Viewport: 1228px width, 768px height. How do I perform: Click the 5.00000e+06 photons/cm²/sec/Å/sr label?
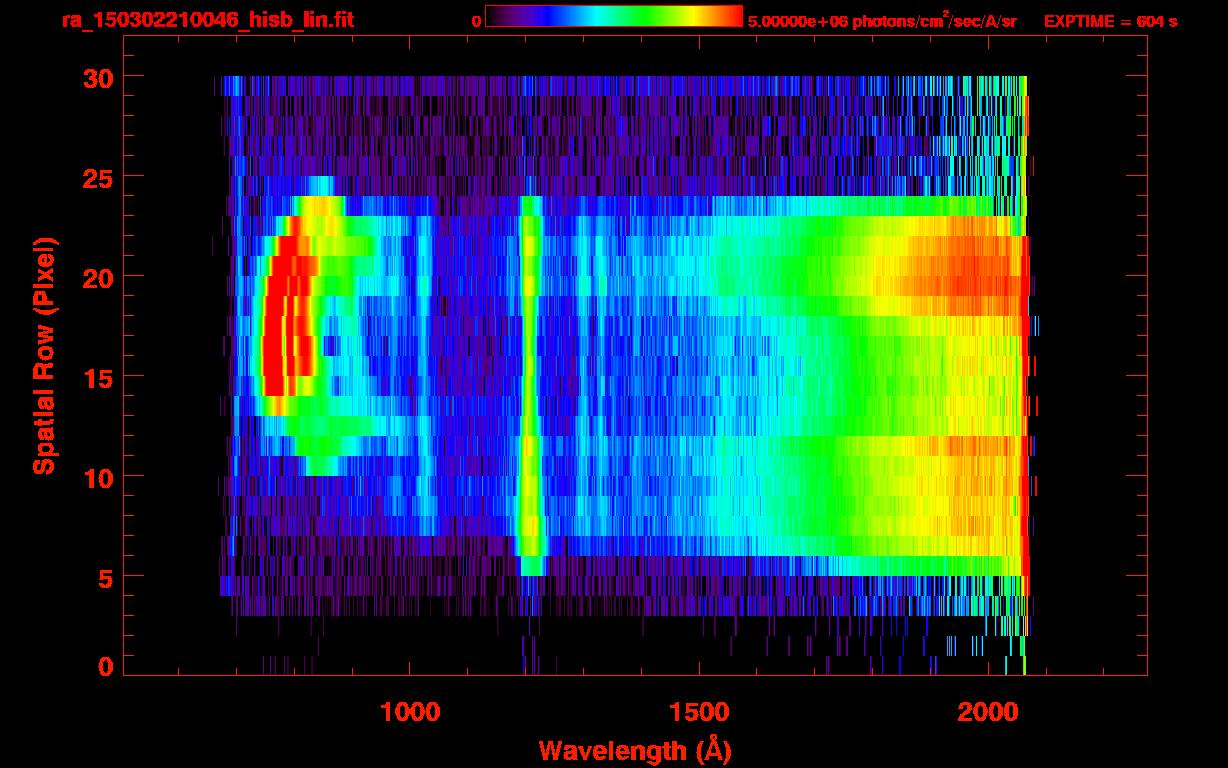(882, 20)
